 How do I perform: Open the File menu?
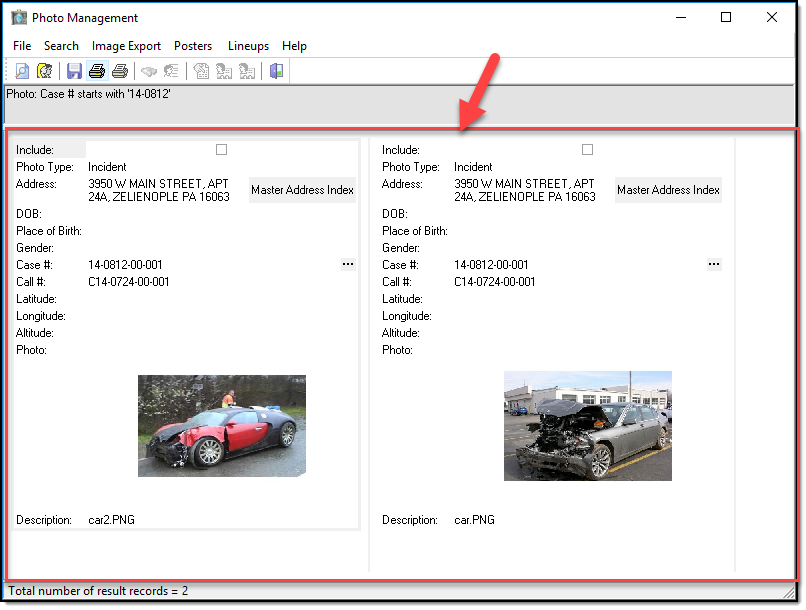pyautogui.click(x=22, y=46)
